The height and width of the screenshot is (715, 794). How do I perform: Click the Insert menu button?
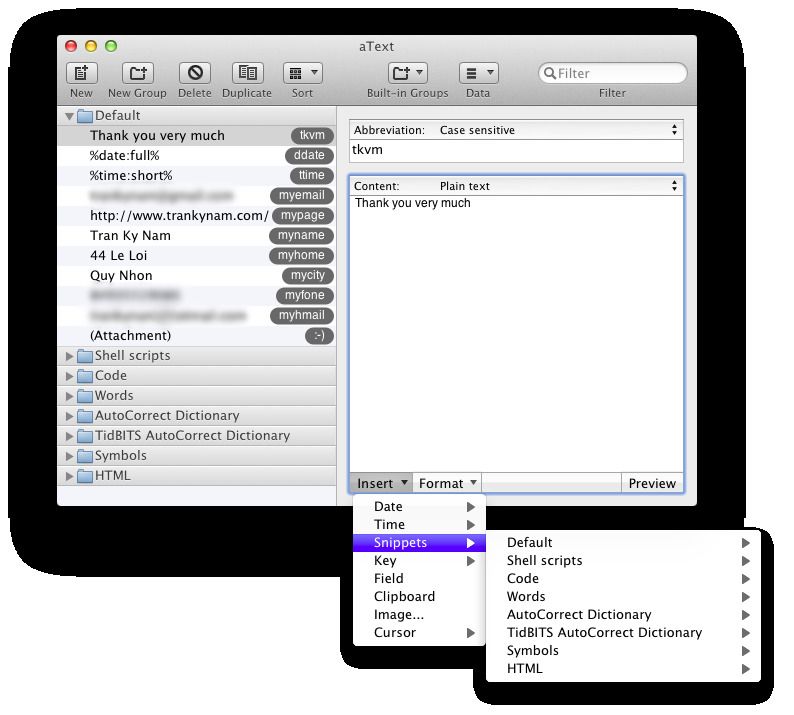click(381, 484)
